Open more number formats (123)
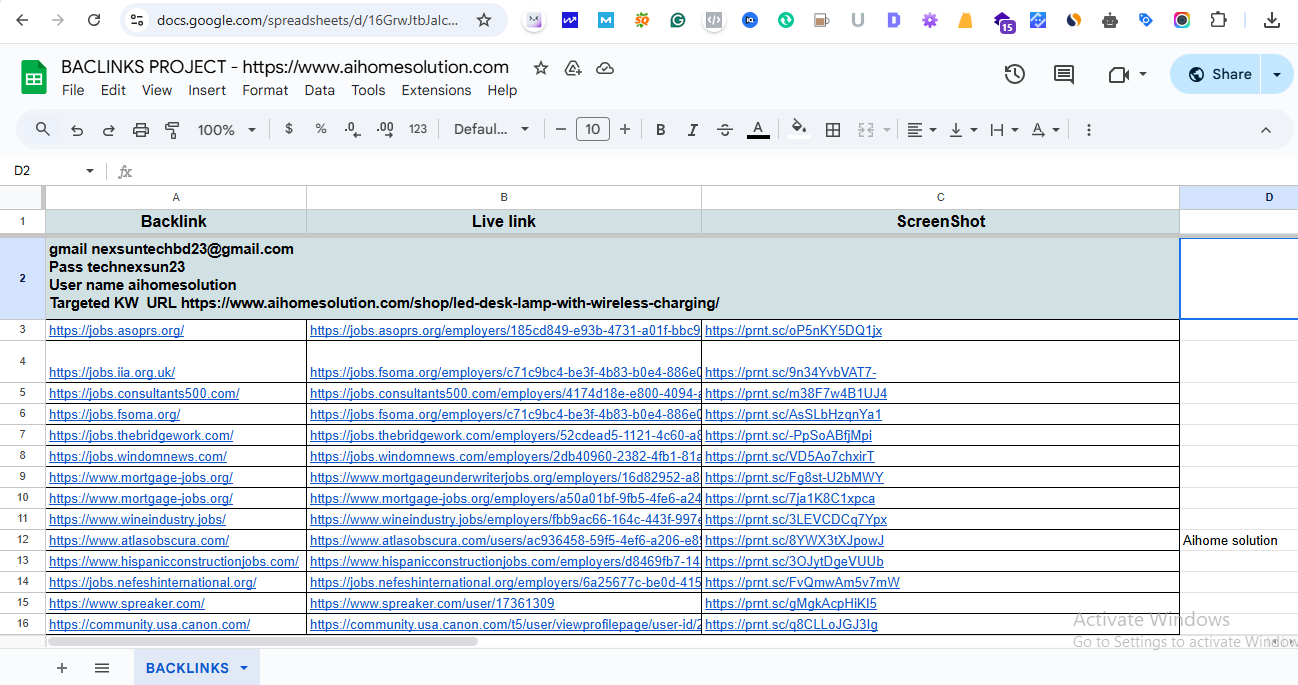1298x685 pixels. [x=418, y=129]
